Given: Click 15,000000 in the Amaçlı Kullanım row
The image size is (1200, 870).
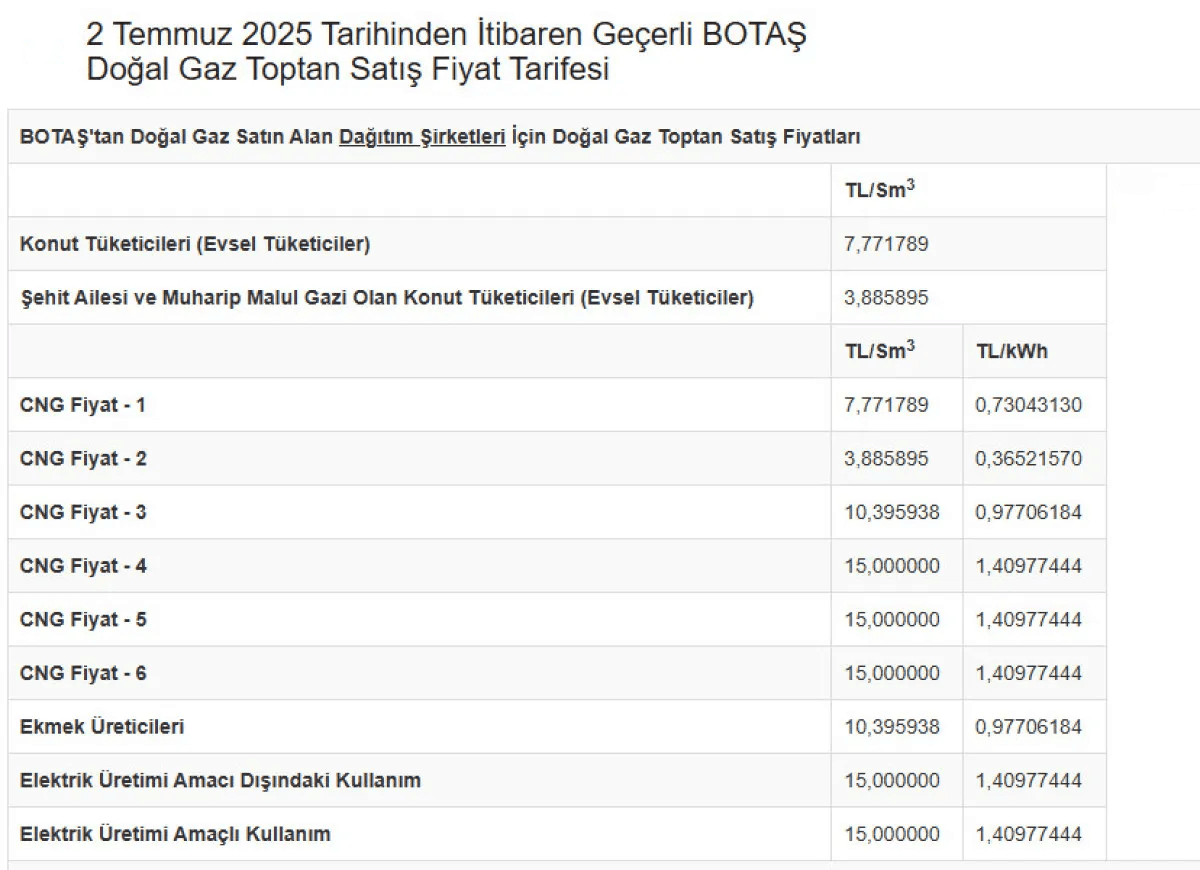Looking at the screenshot, I should coord(892,834).
